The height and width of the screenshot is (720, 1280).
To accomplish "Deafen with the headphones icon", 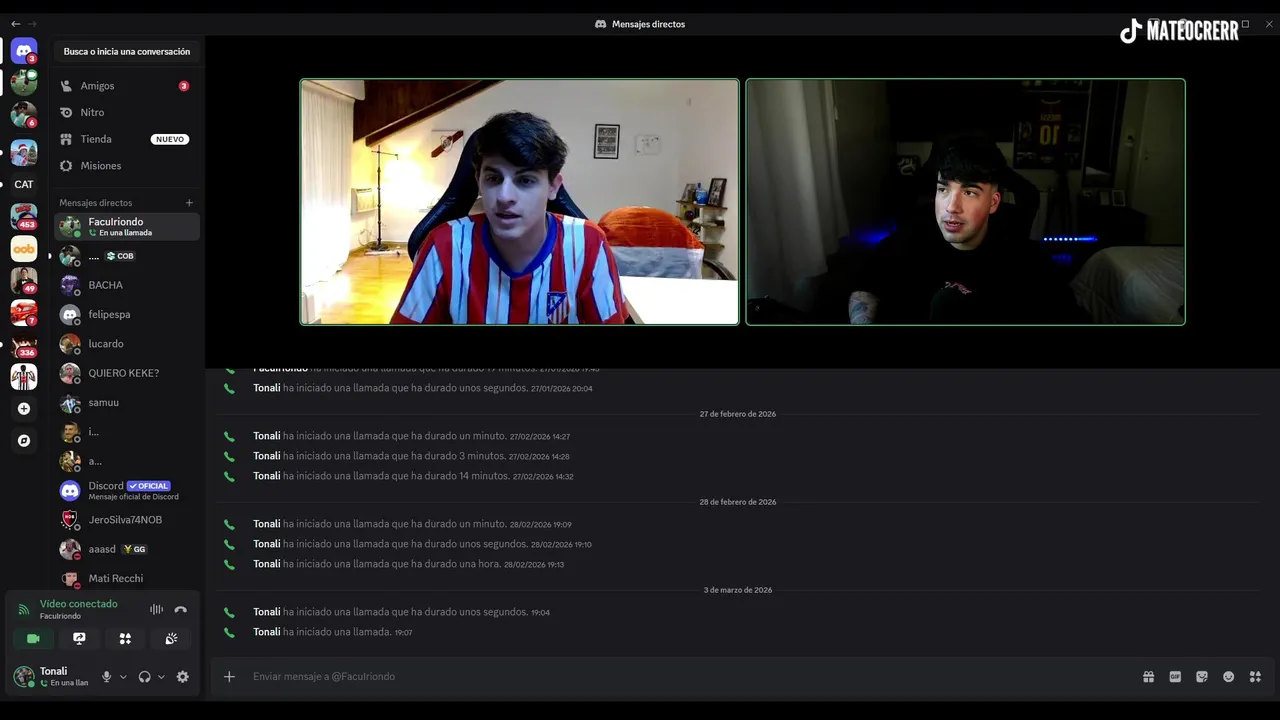I will pyautogui.click(x=144, y=677).
